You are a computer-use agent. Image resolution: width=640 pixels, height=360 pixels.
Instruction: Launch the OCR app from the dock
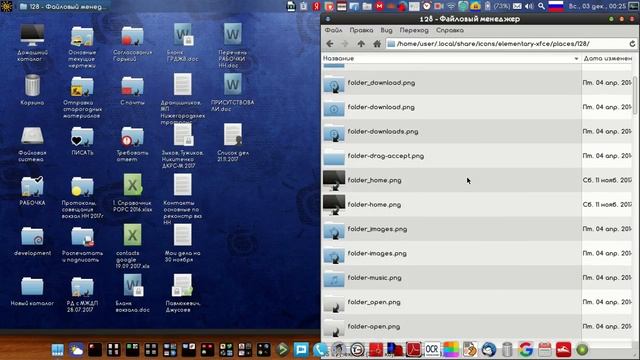tap(432, 350)
